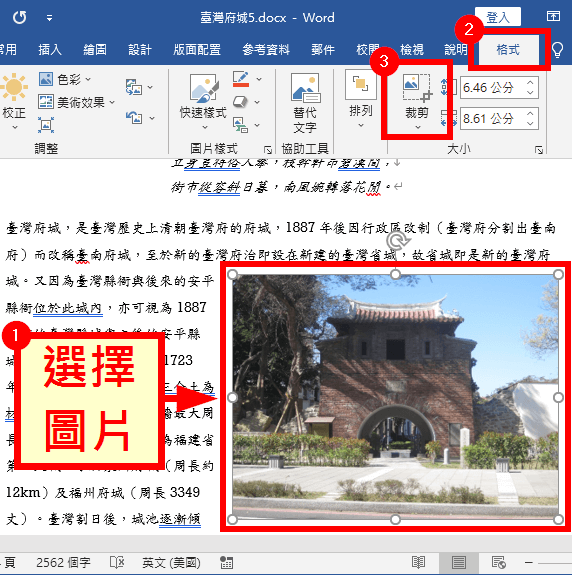Click the 8.61 公分 width field
This screenshot has width=572, height=575.
[491, 118]
